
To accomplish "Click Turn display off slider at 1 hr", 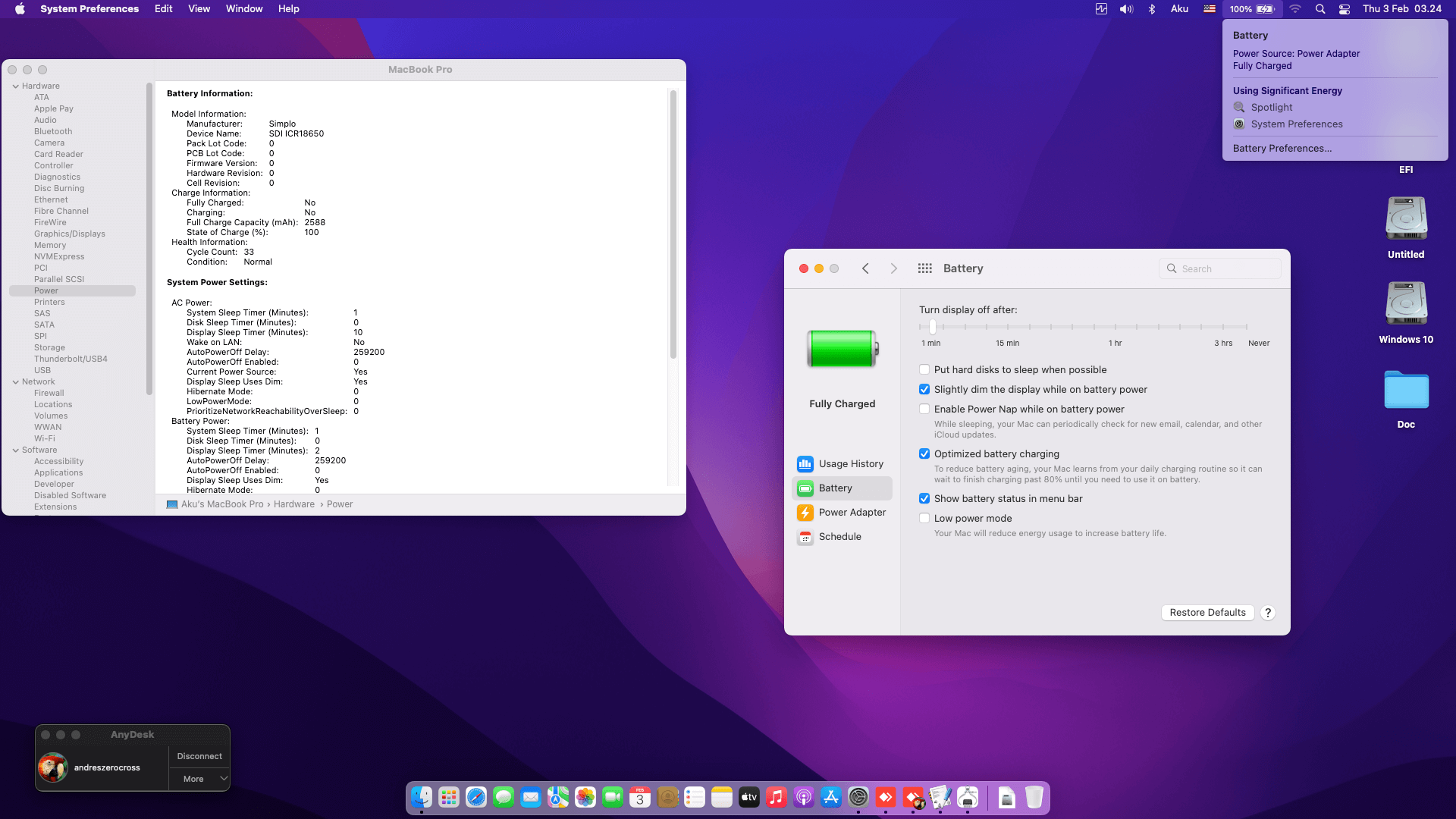I will [x=1115, y=327].
